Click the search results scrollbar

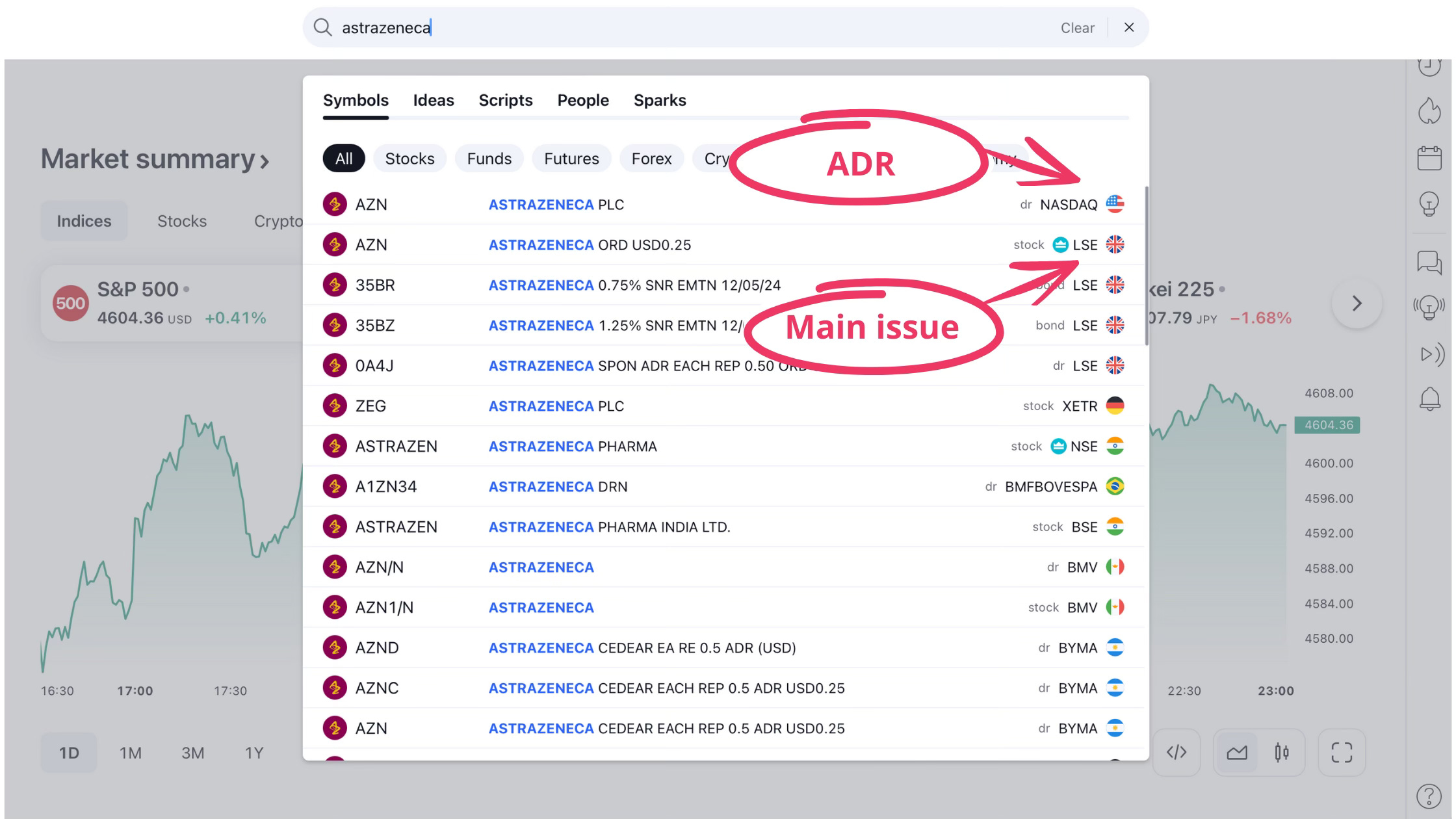[1146, 266]
